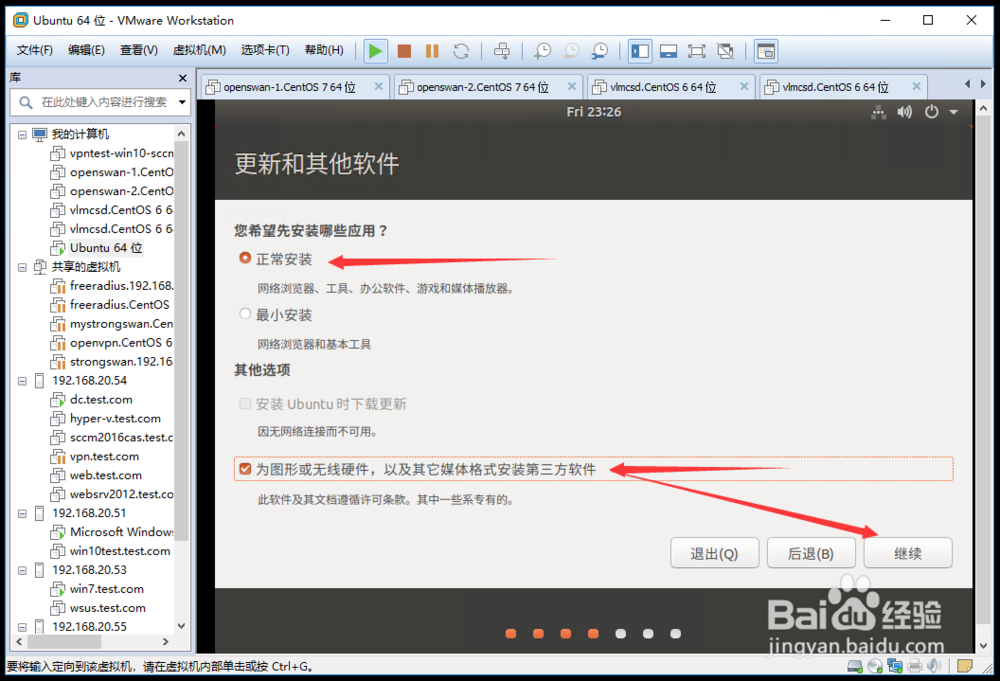1000x681 pixels.
Task: Collapse the 192.168.20.53 tree node
Action: pos(22,570)
